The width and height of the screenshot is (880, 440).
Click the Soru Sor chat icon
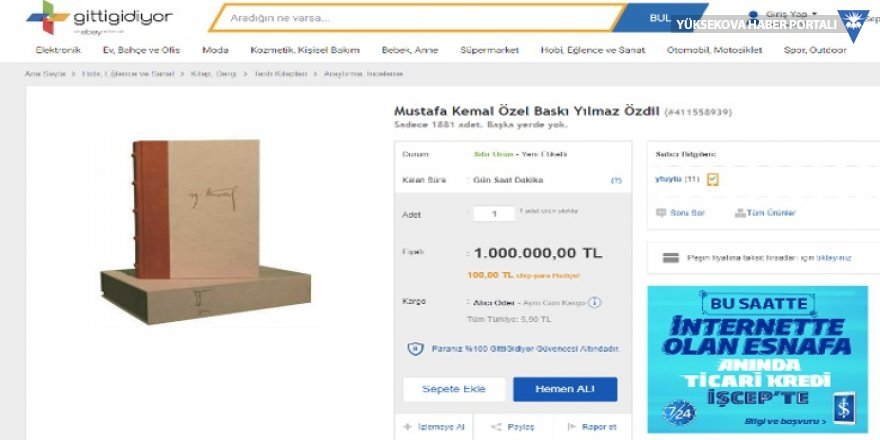[x=661, y=213]
